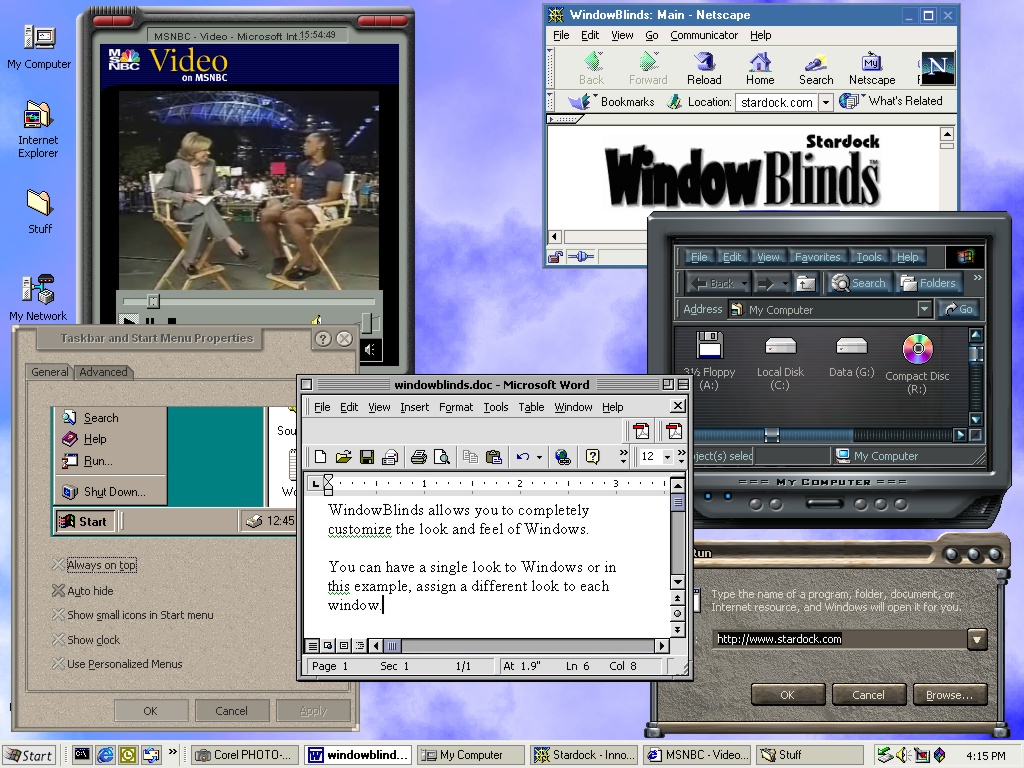This screenshot has height=768, width=1024.
Task: Toggle the Auto hide option
Action: pyautogui.click(x=60, y=590)
